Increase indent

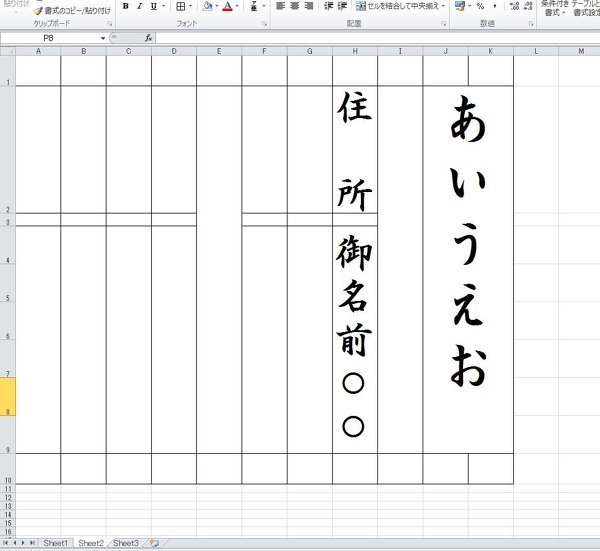tap(342, 6)
